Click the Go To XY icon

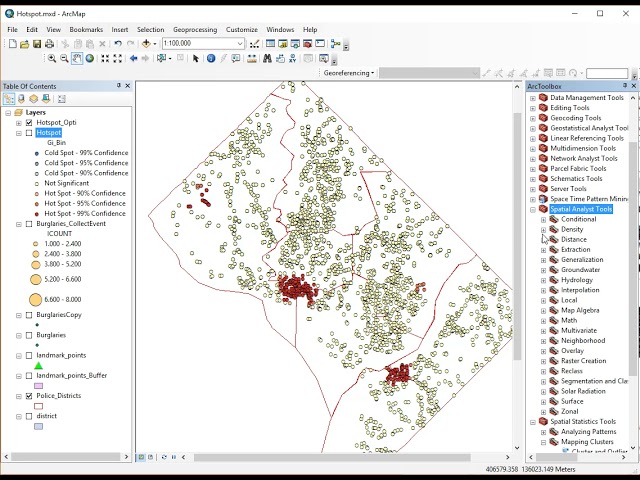pos(292,58)
